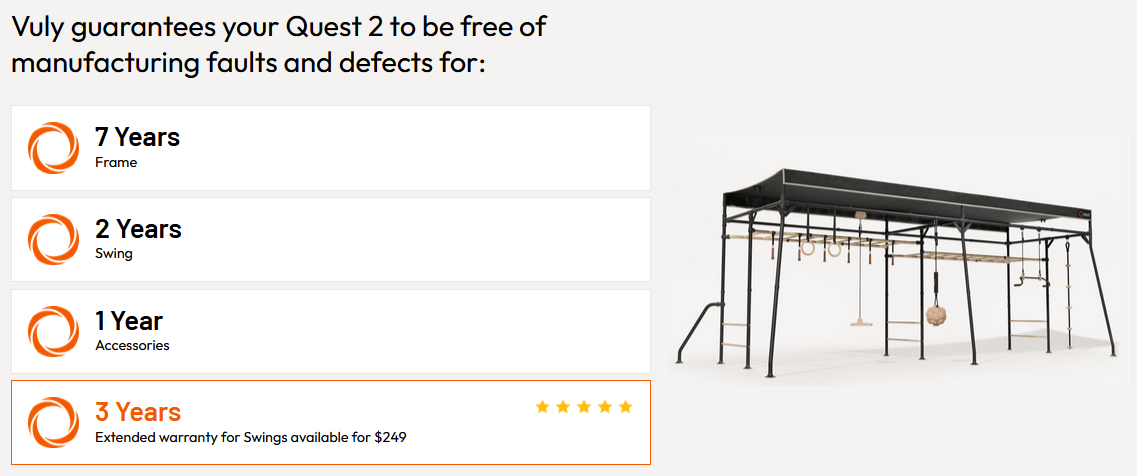Image resolution: width=1137 pixels, height=476 pixels.
Task: Click the gymnastic rings in the product photo
Action: tap(820, 247)
